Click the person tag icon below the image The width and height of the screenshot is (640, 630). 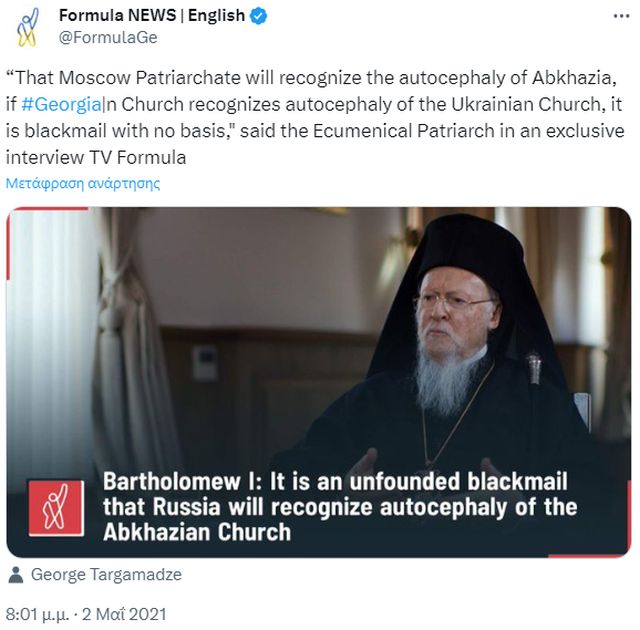click(x=16, y=575)
